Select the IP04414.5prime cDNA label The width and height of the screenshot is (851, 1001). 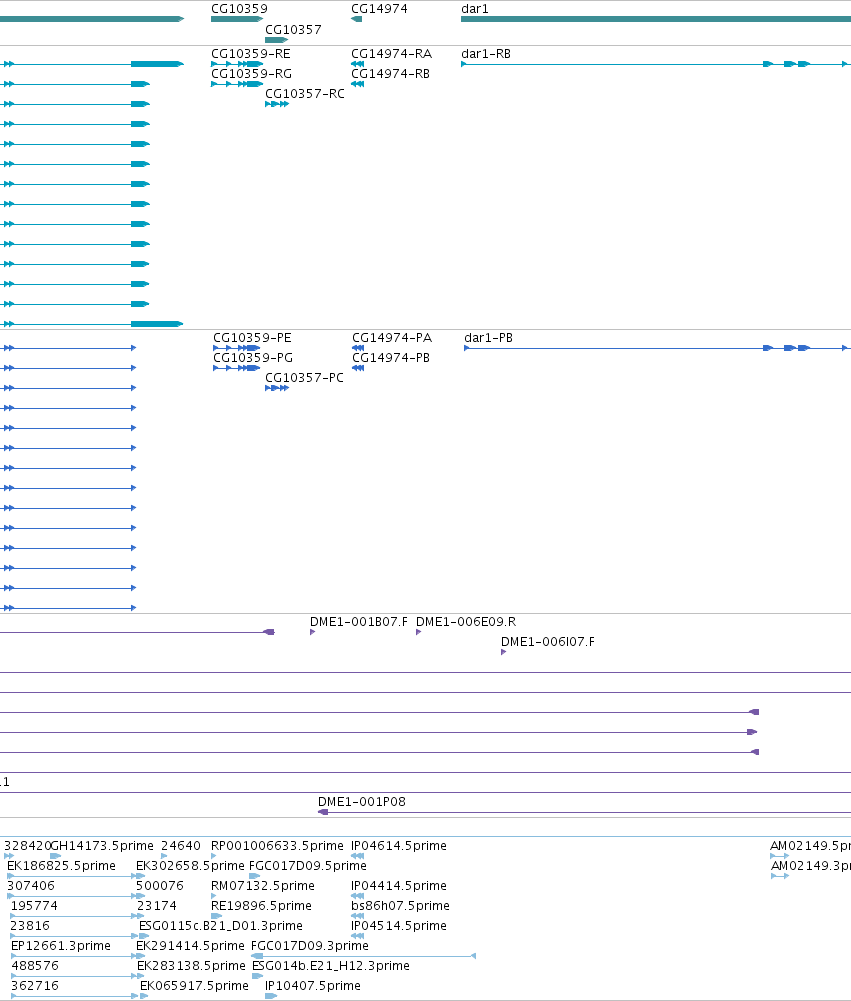(399, 886)
